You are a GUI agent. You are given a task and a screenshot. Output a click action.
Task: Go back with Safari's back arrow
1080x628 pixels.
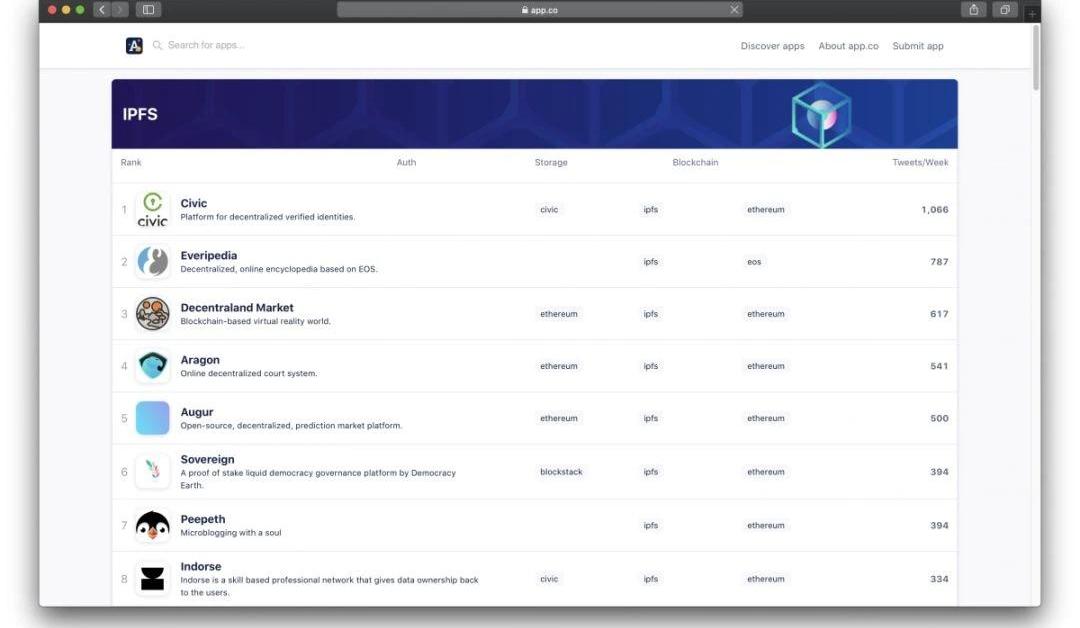[102, 10]
